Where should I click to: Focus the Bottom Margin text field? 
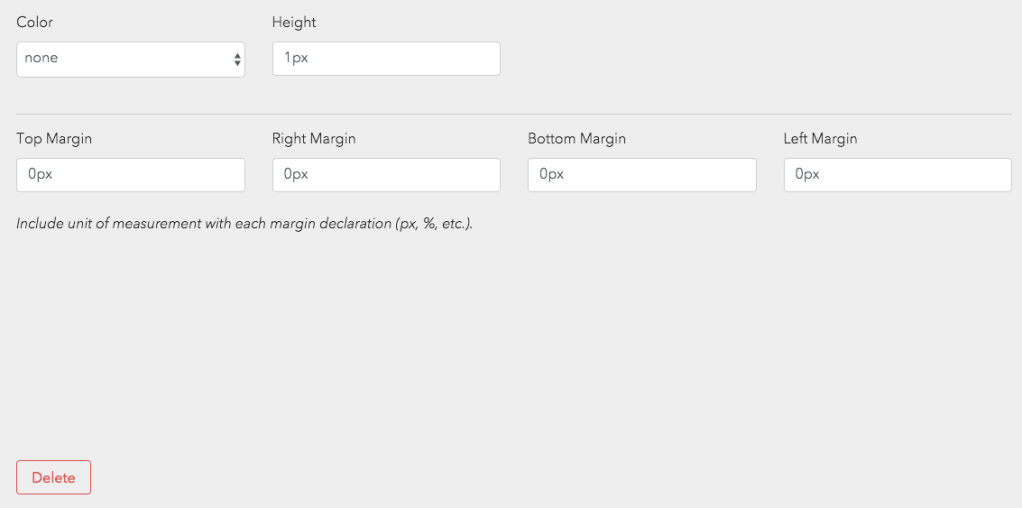(642, 175)
